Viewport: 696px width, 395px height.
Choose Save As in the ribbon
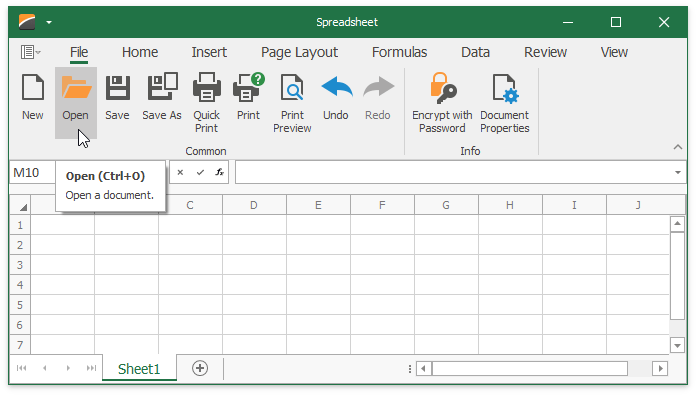162,96
